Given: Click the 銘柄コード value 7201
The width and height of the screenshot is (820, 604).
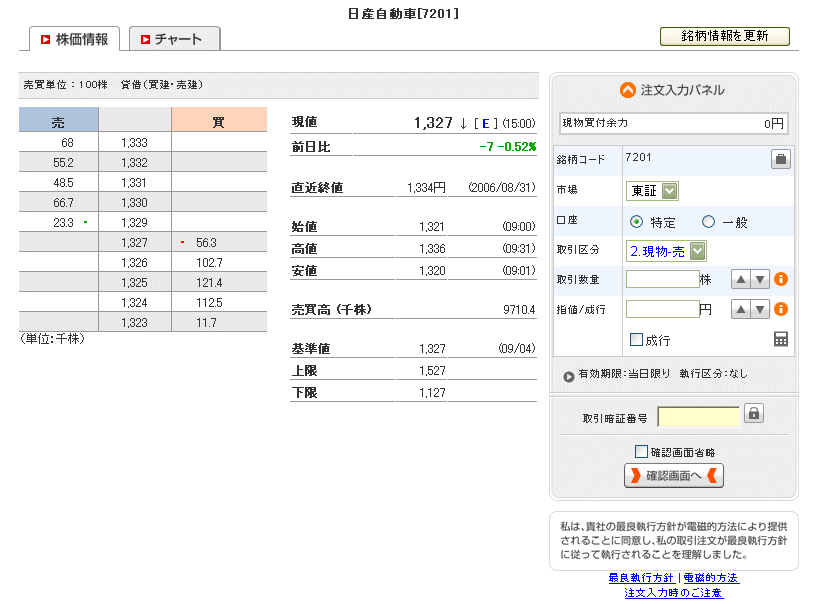Looking at the screenshot, I should pos(638,157).
